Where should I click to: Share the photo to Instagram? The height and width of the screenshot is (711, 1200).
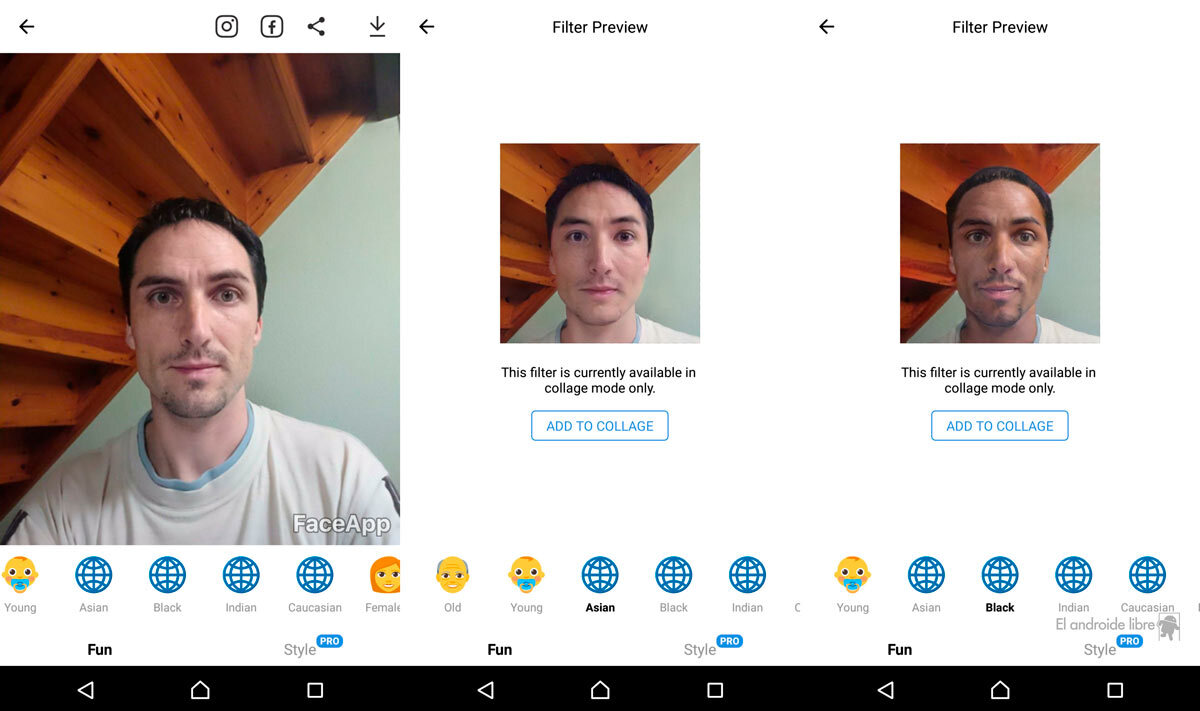227,27
